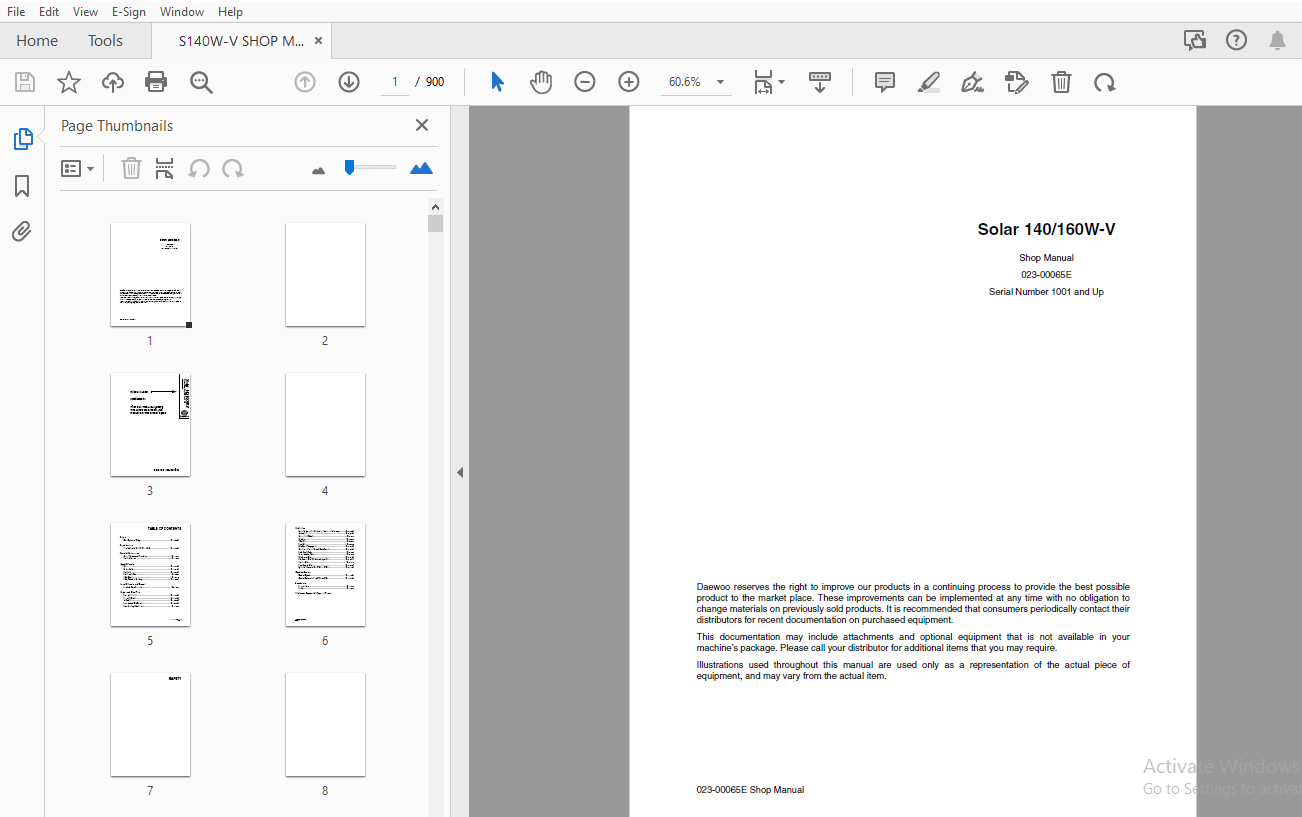
Task: Switch to the Home tab
Action: [x=37, y=41]
